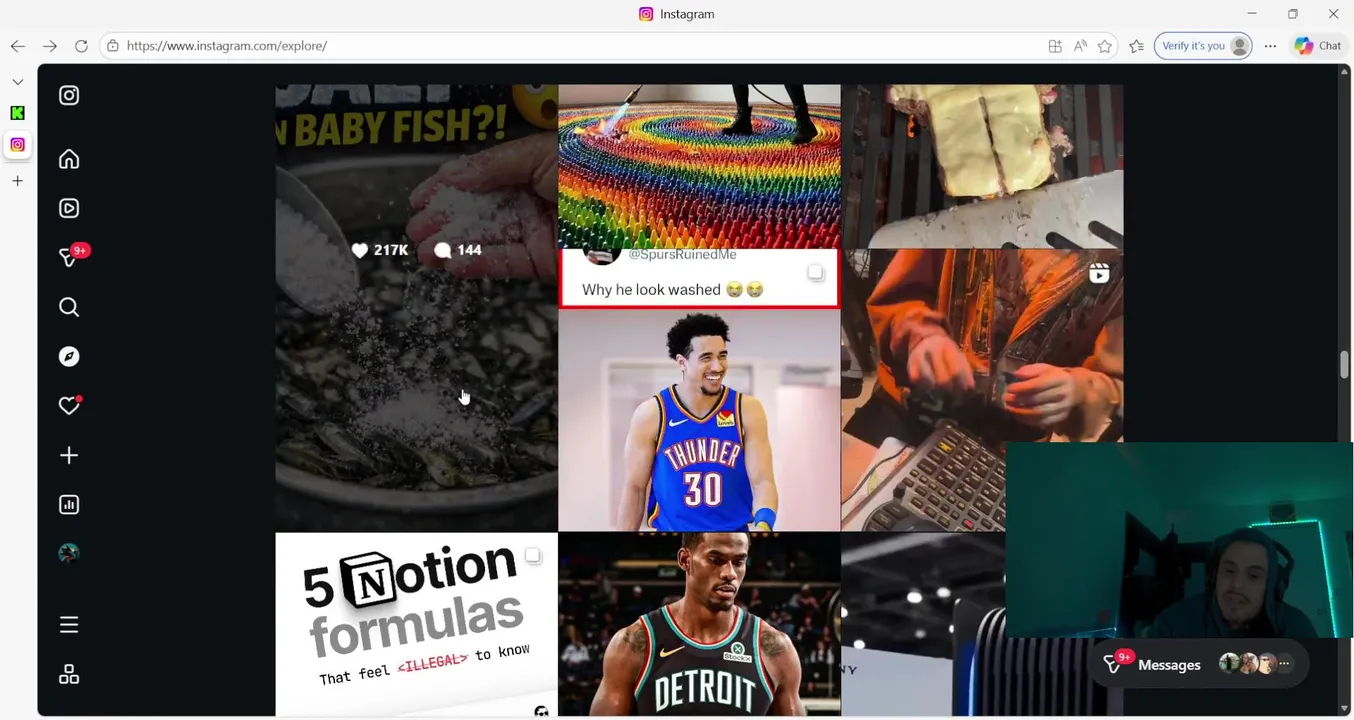Screen dimensions: 1354x720
Task: Open the Also from Meta grid icon
Action: tap(69, 675)
